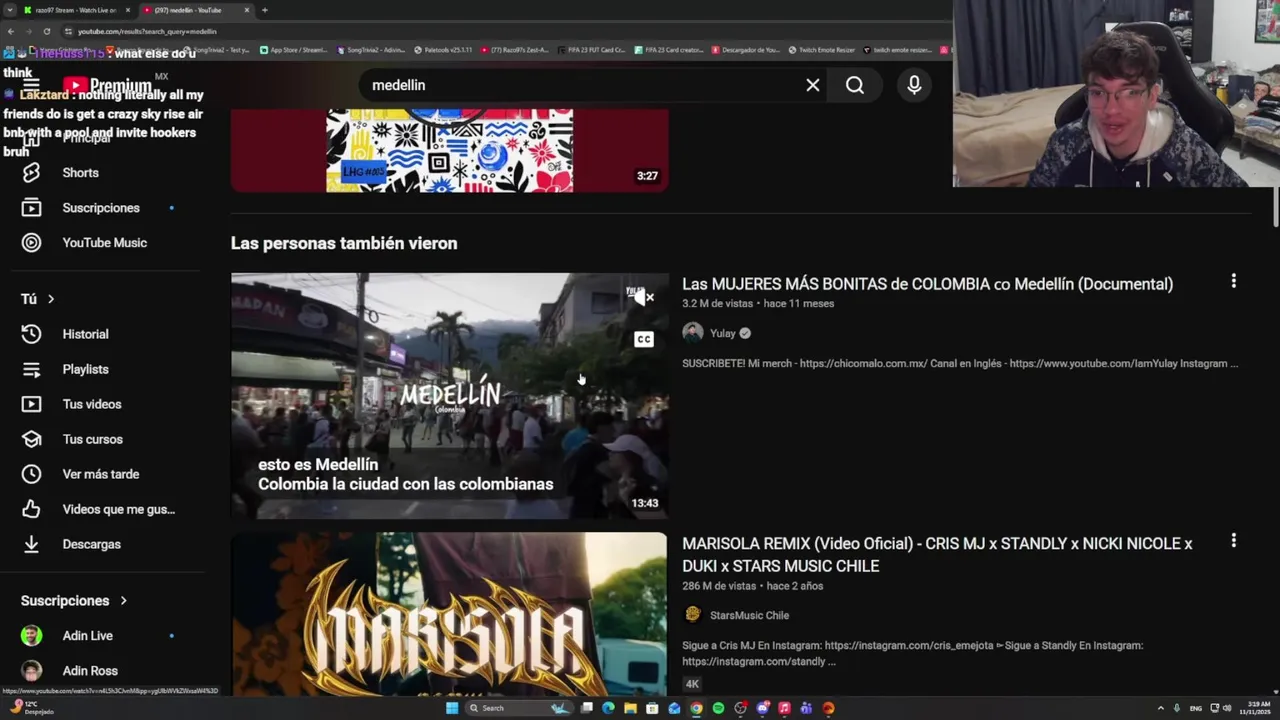Start voice search with the microphone icon
The image size is (1280, 720).
pyautogui.click(x=914, y=85)
